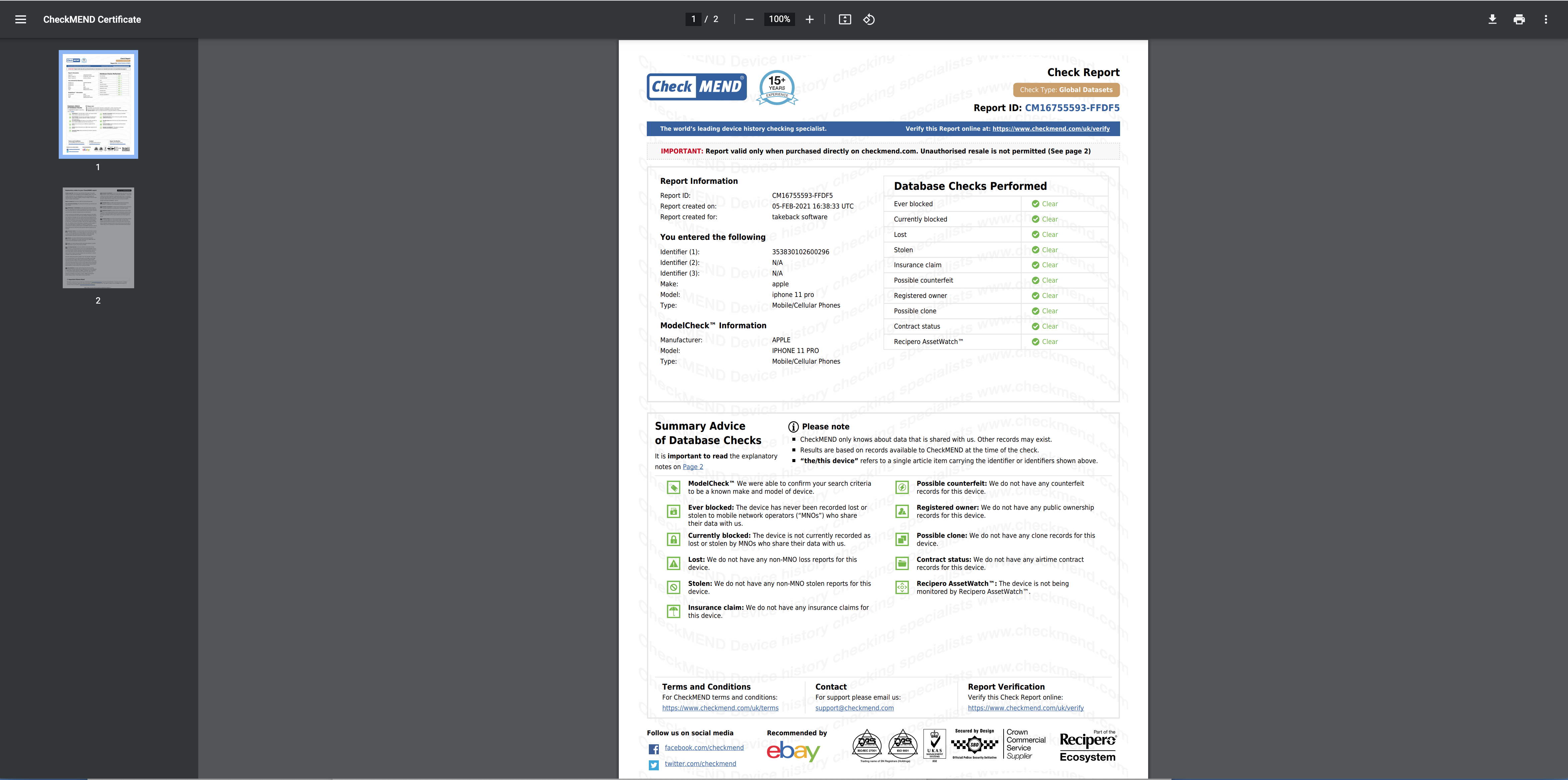The height and width of the screenshot is (780, 1568).
Task: Click the fit to page icon
Action: click(845, 19)
